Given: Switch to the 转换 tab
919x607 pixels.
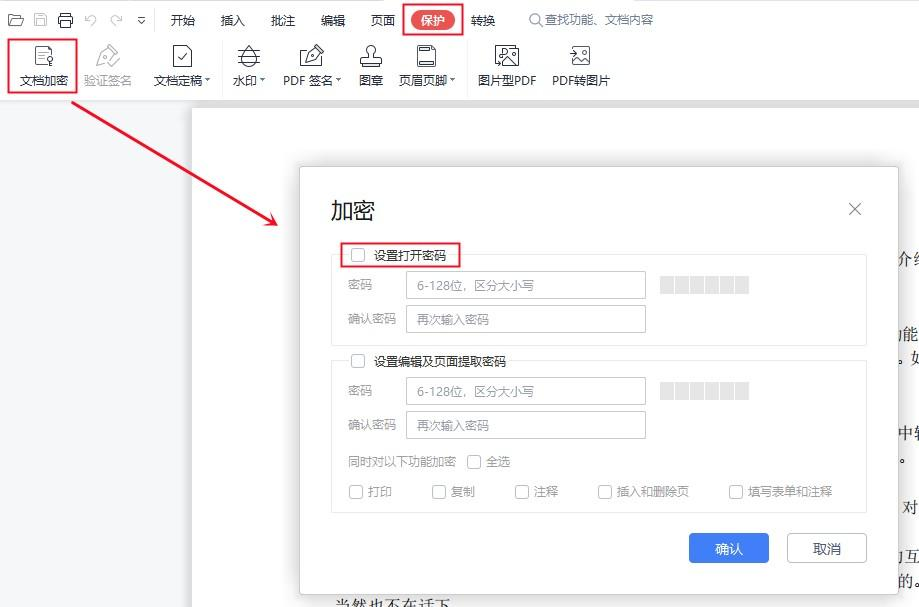Looking at the screenshot, I should 483,20.
